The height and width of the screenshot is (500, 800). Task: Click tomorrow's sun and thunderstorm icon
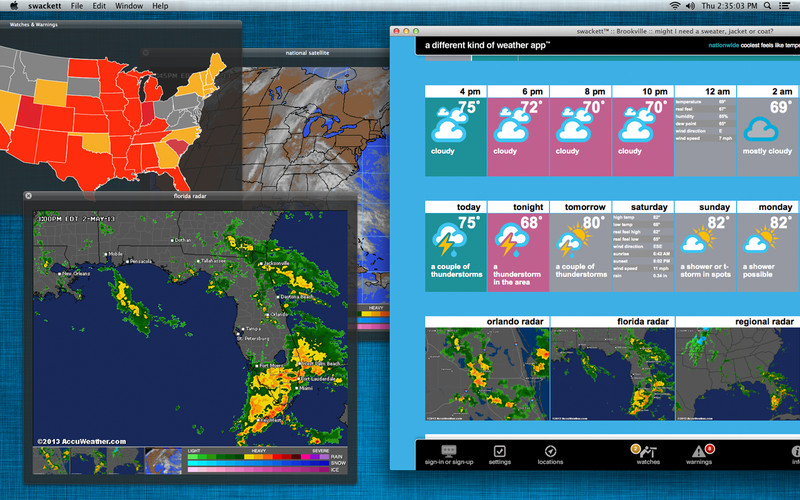click(x=573, y=239)
